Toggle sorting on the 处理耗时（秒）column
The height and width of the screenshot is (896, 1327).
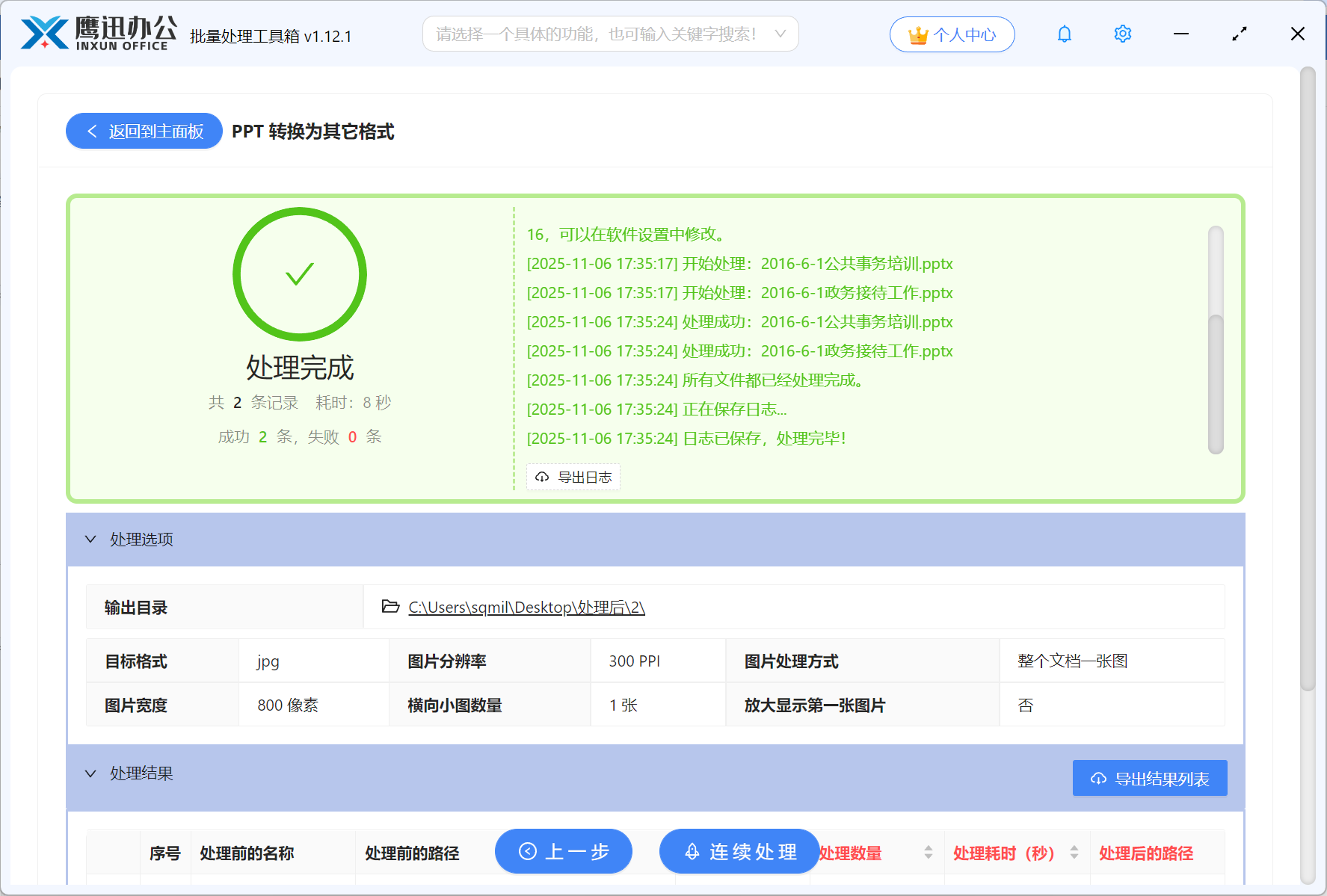click(x=1075, y=852)
